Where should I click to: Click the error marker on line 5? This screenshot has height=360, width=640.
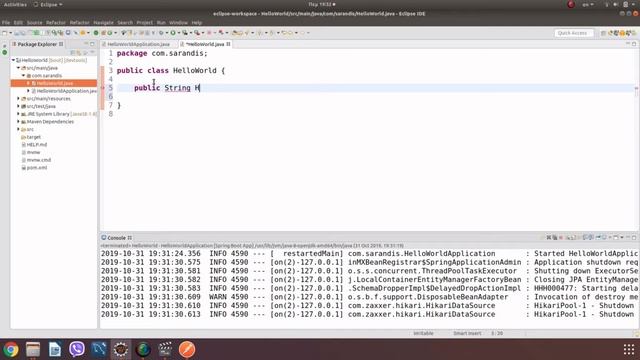click(x=103, y=88)
